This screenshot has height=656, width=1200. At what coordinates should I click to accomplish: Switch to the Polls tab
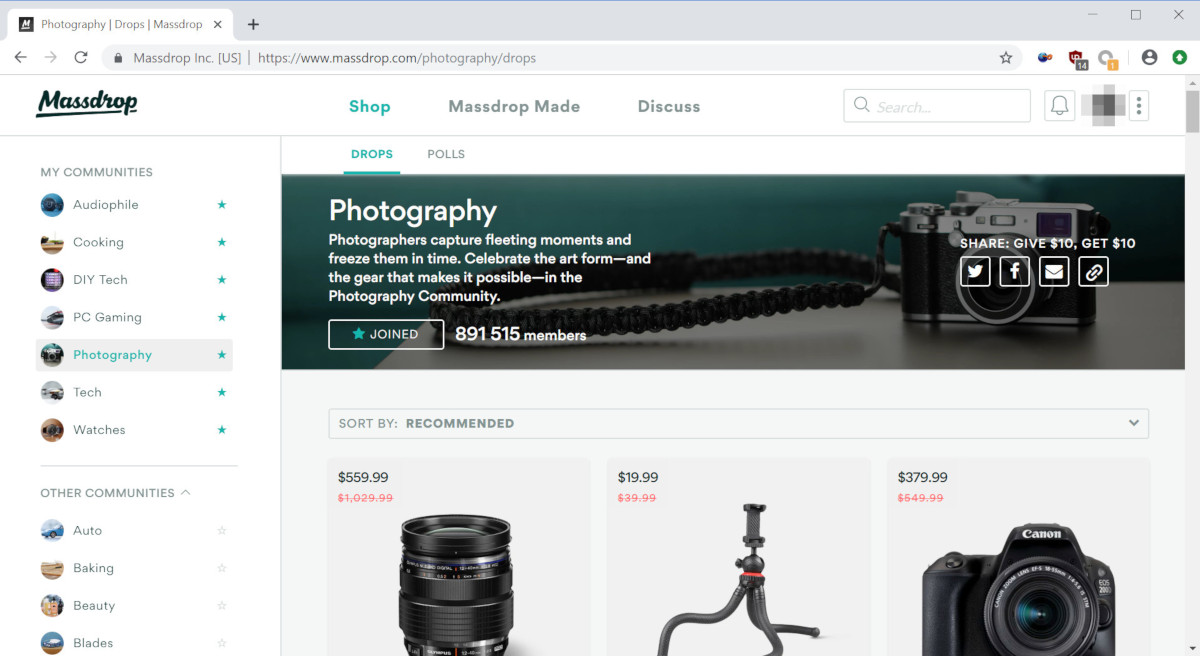tap(446, 154)
